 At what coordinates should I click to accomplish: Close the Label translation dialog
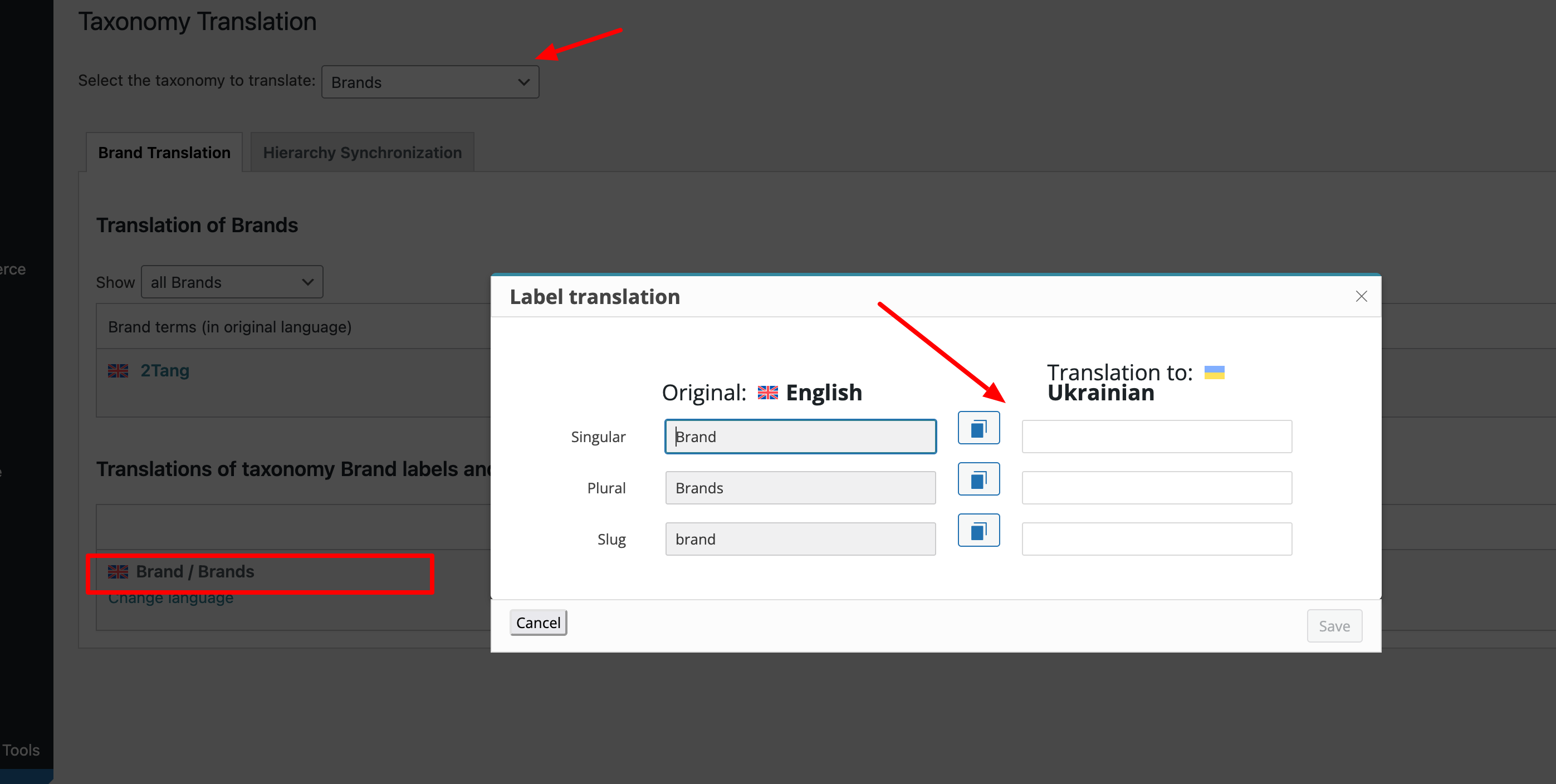pos(1361,296)
